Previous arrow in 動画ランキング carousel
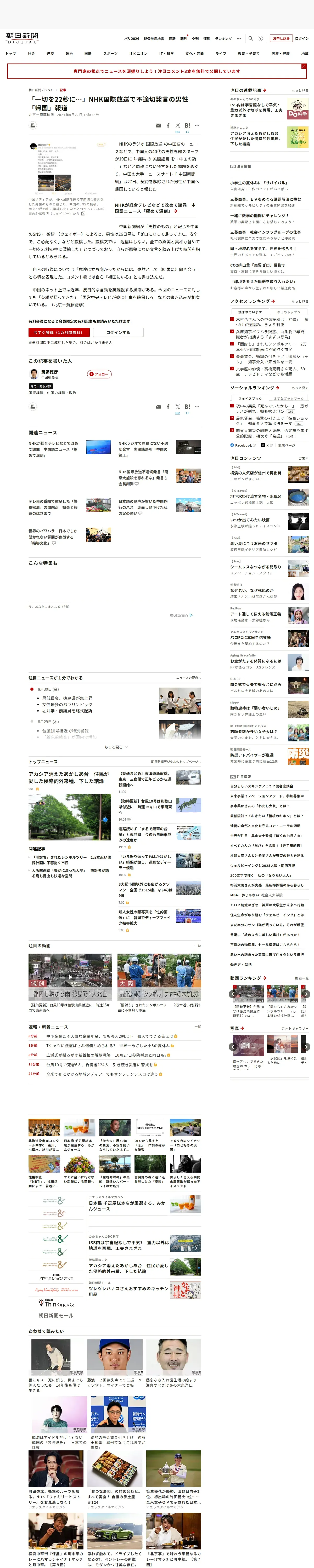314x1568 pixels. (x=232, y=994)
